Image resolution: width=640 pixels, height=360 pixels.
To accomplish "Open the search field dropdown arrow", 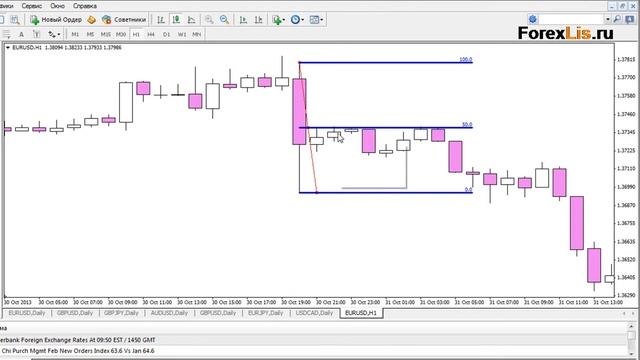I will (607, 19).
